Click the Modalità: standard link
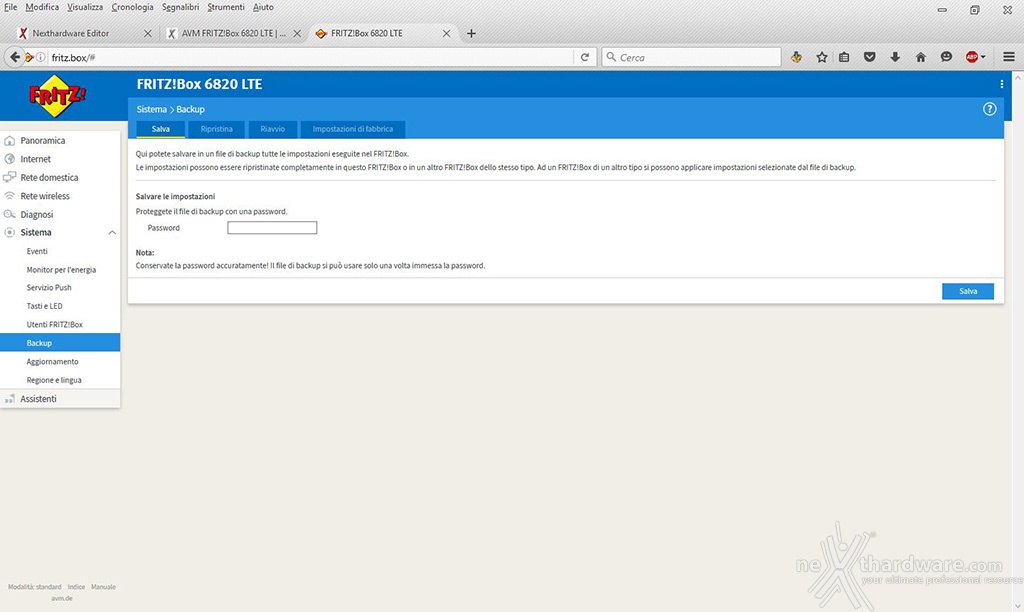Viewport: 1024px width, 612px height. tap(35, 587)
